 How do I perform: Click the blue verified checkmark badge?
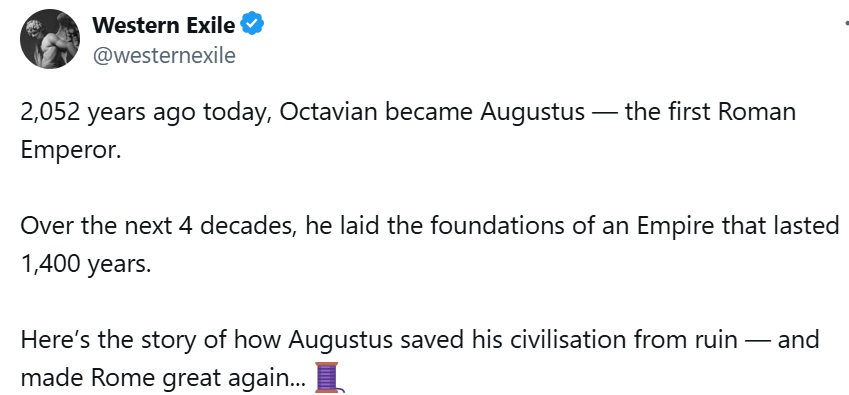tap(252, 25)
